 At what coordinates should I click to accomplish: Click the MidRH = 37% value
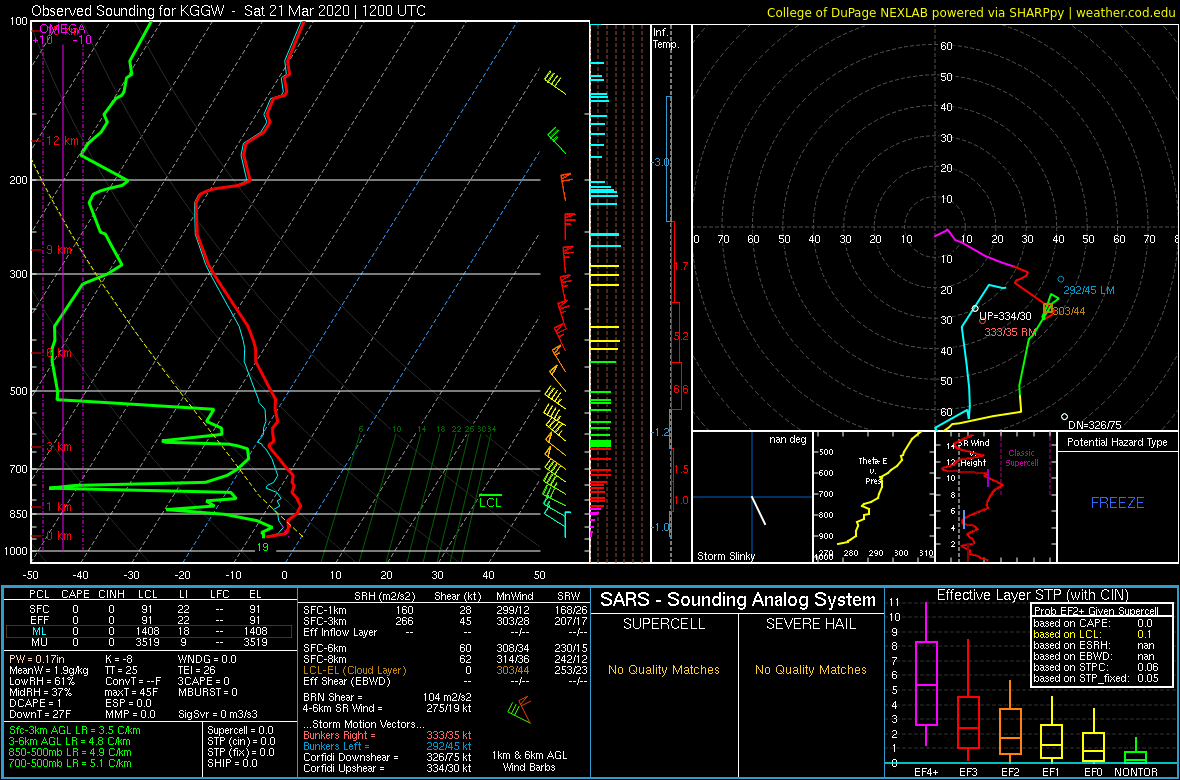click(x=40, y=693)
